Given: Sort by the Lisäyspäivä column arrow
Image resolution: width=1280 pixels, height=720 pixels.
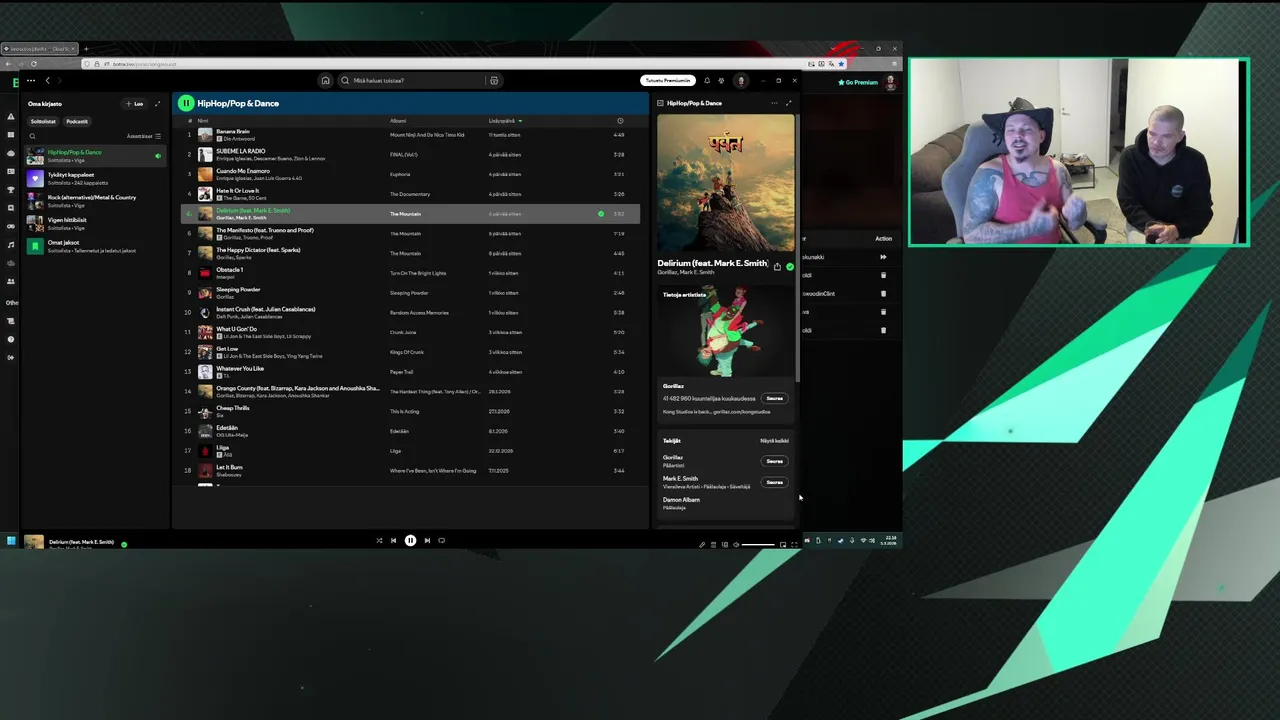Looking at the screenshot, I should click(x=520, y=121).
